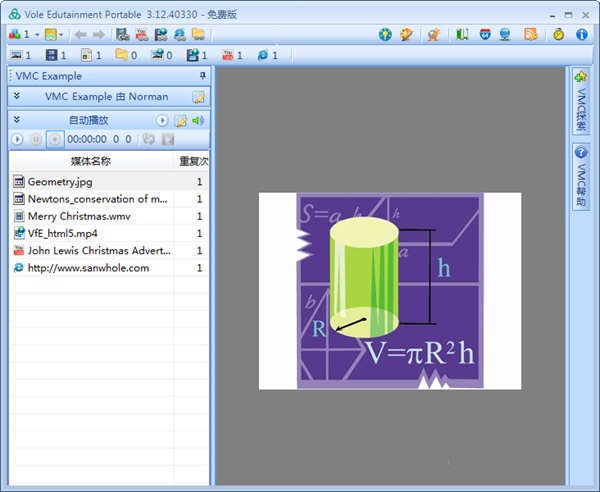Open the stopwatch timer icon

(x=559, y=34)
